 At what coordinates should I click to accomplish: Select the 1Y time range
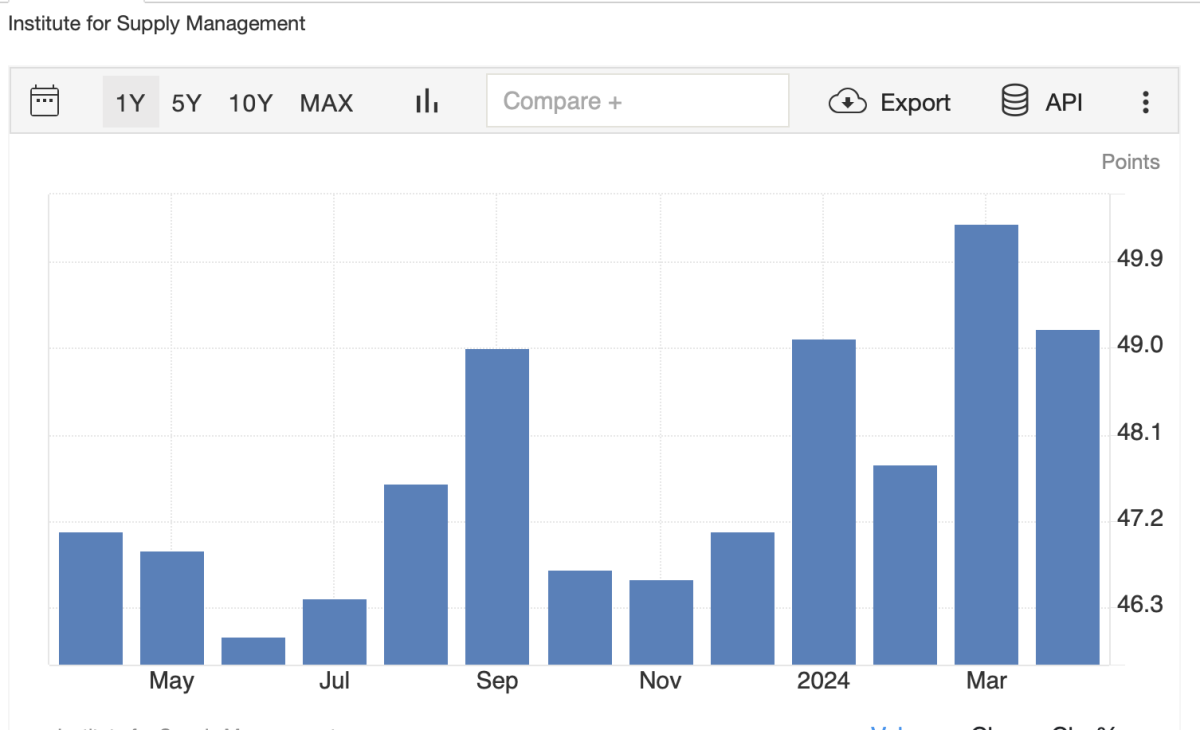130,102
